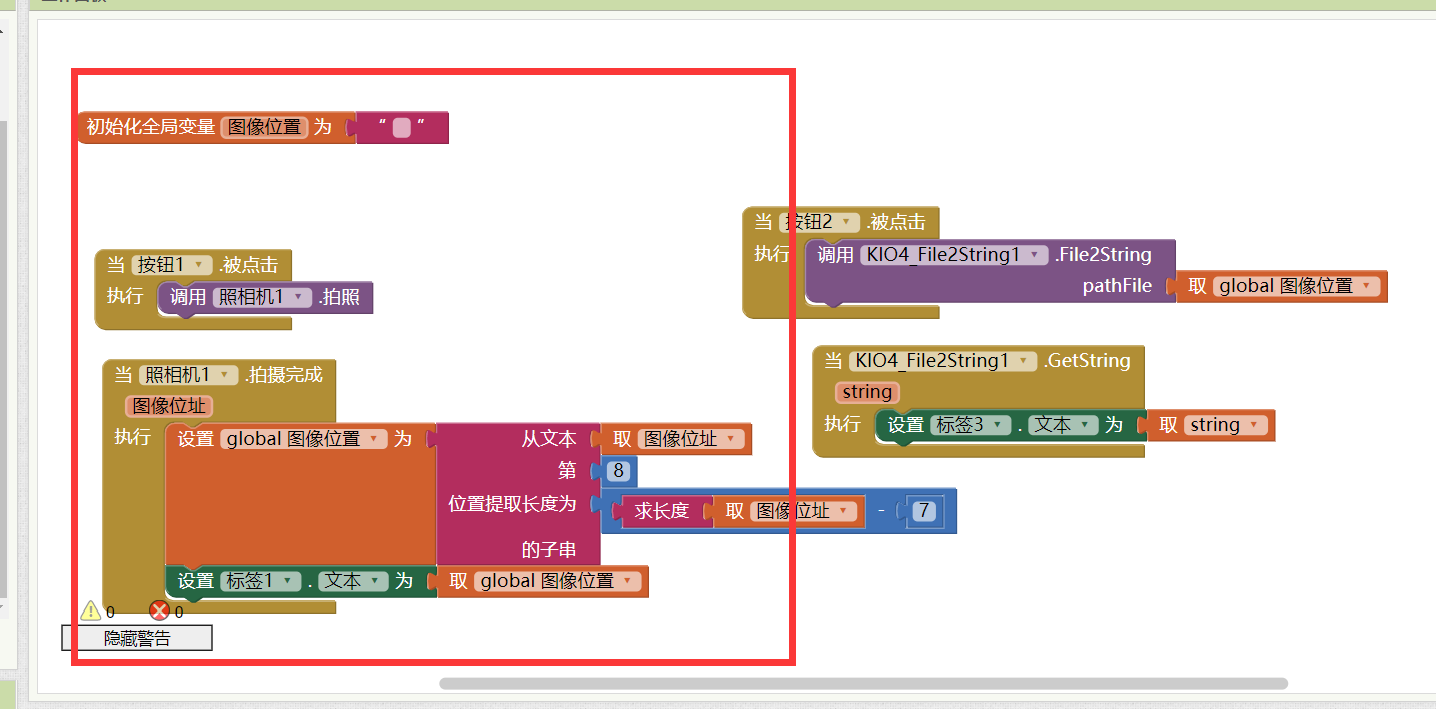
Task: Open the 按钮1 component dropdown
Action: click(x=201, y=266)
